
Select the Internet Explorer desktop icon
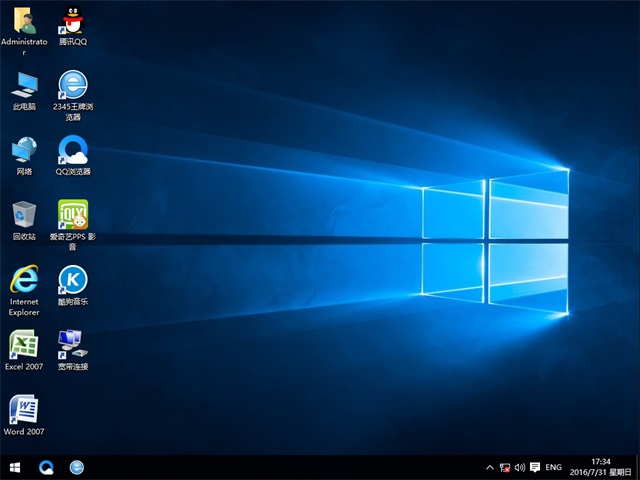24,279
